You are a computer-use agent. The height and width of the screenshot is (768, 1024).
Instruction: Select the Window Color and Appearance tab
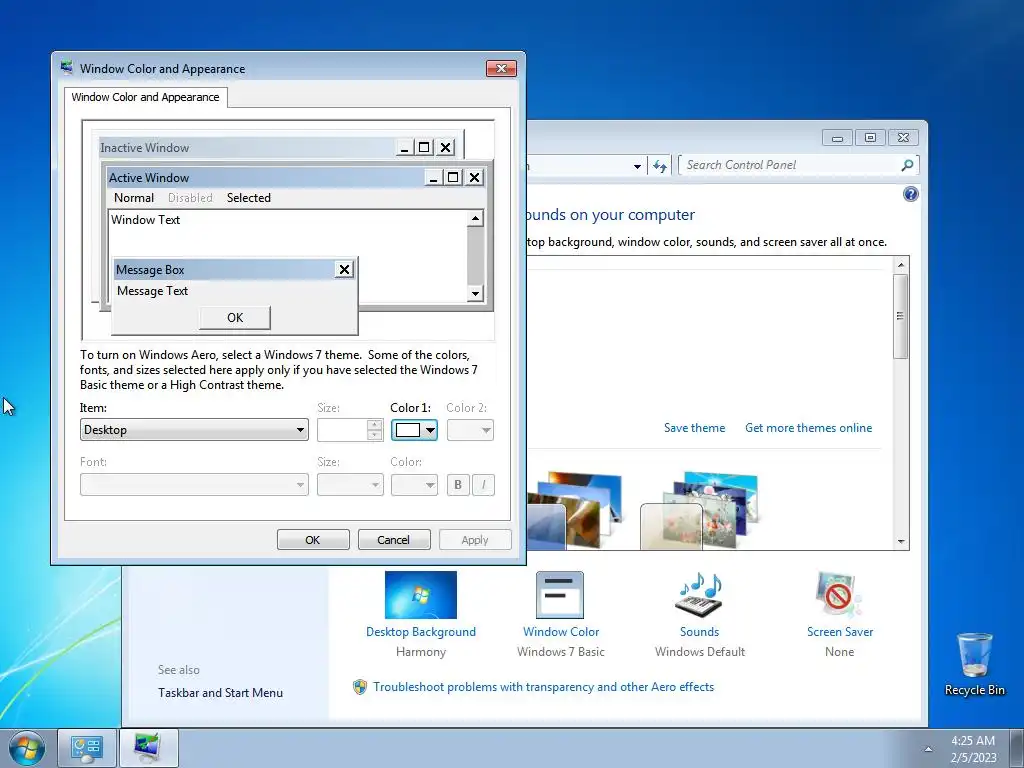tap(146, 97)
